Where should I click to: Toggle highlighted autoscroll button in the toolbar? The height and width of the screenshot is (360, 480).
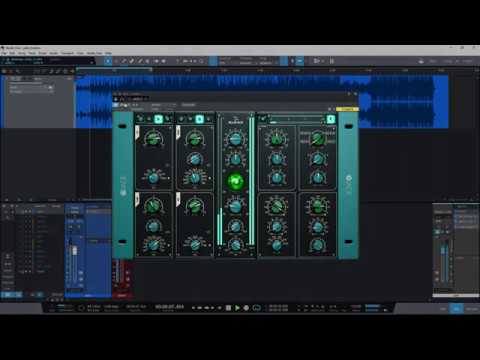300,61
